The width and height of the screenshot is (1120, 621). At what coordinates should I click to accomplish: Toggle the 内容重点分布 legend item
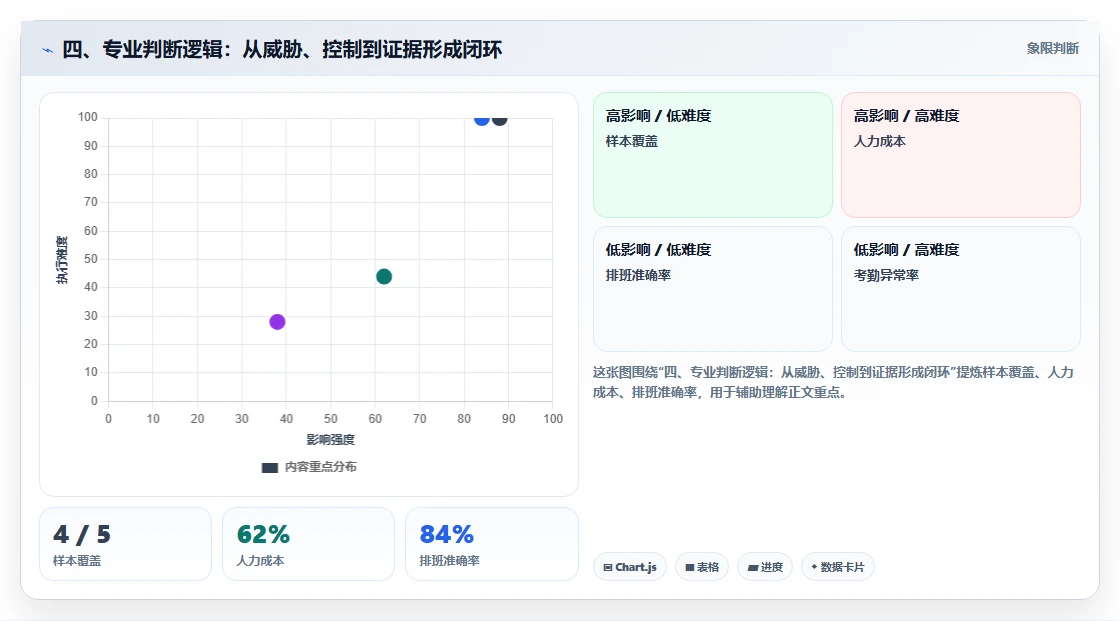point(309,467)
